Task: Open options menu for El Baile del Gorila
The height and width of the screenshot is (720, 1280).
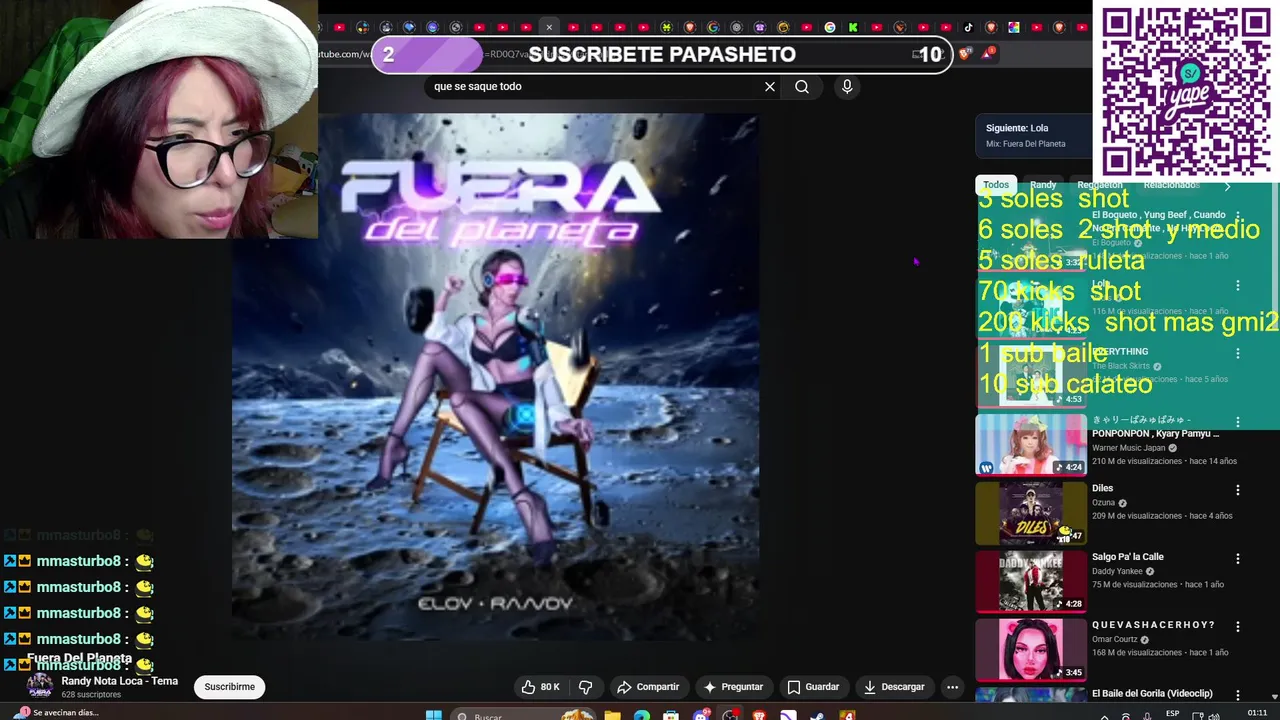Action: (1238, 695)
